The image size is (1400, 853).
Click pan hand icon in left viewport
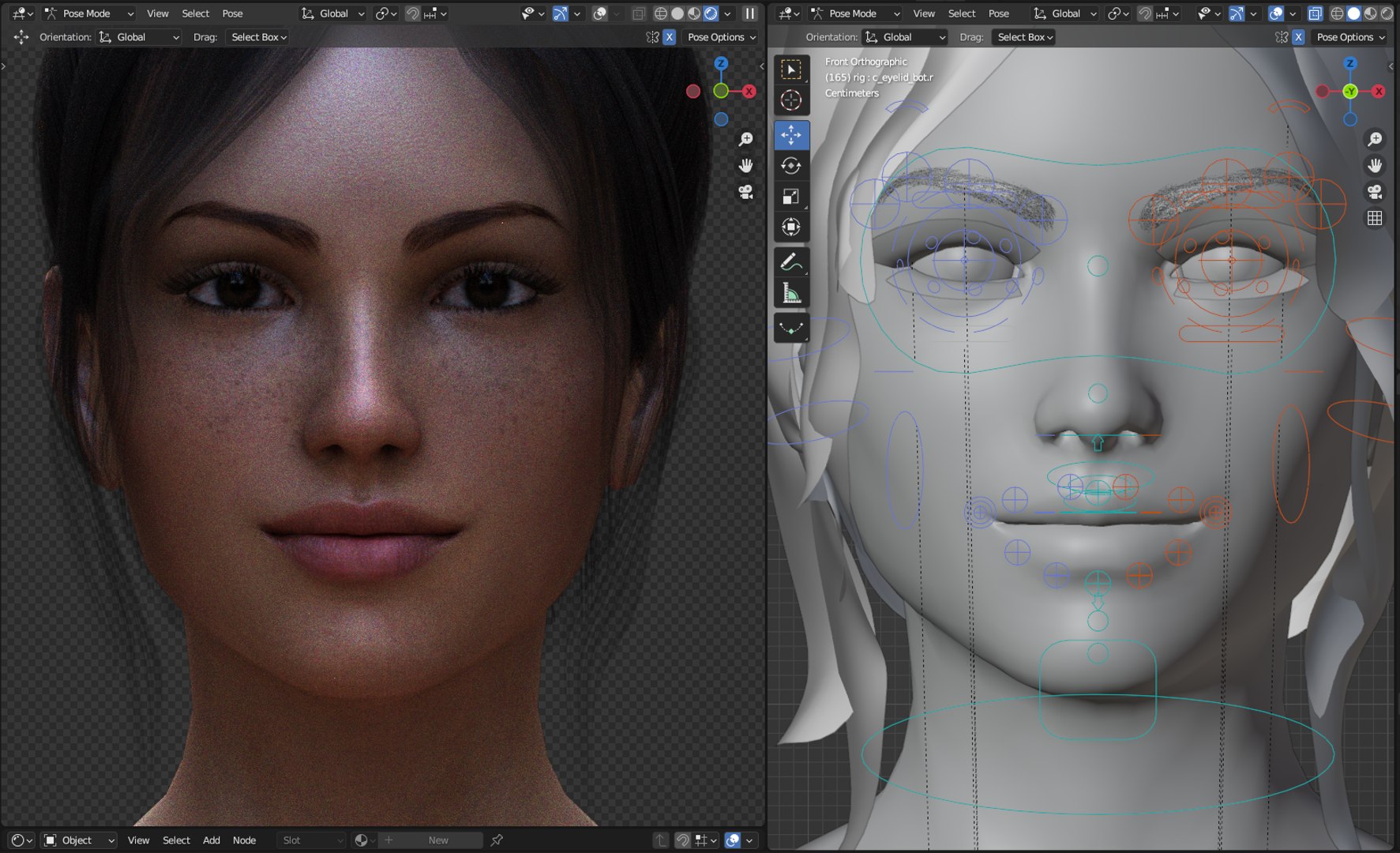click(745, 166)
